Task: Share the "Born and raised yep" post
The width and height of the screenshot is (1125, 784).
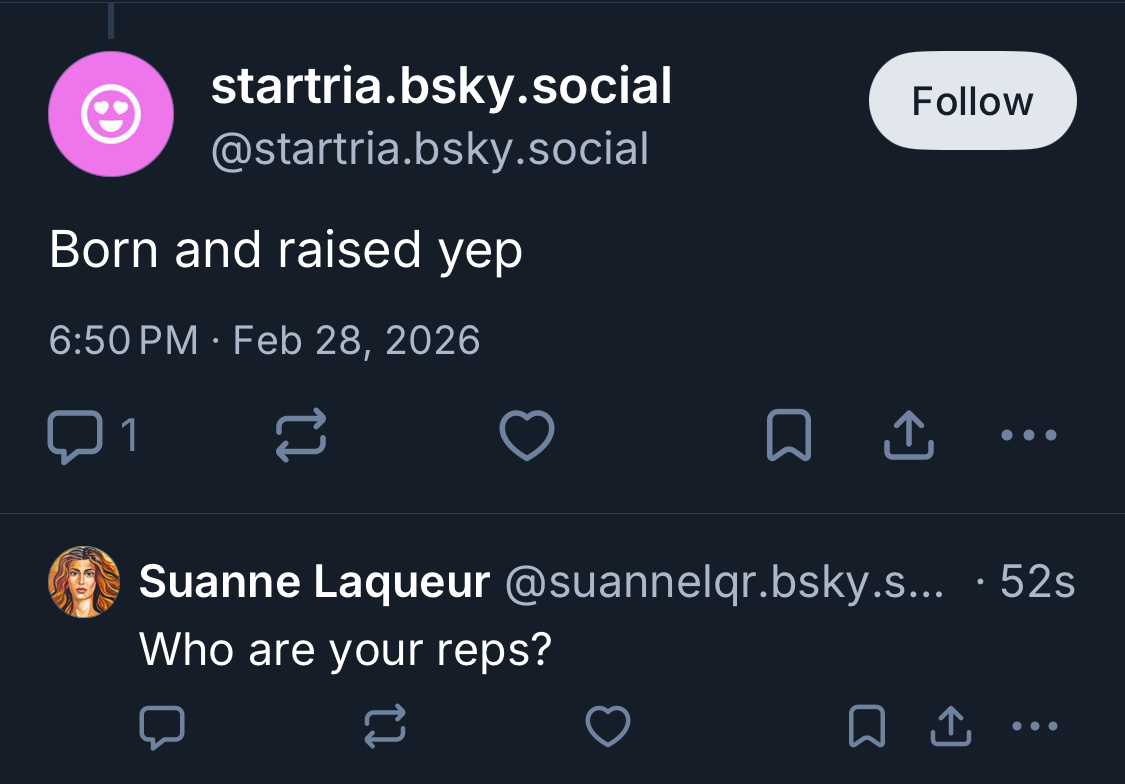Action: coord(909,437)
